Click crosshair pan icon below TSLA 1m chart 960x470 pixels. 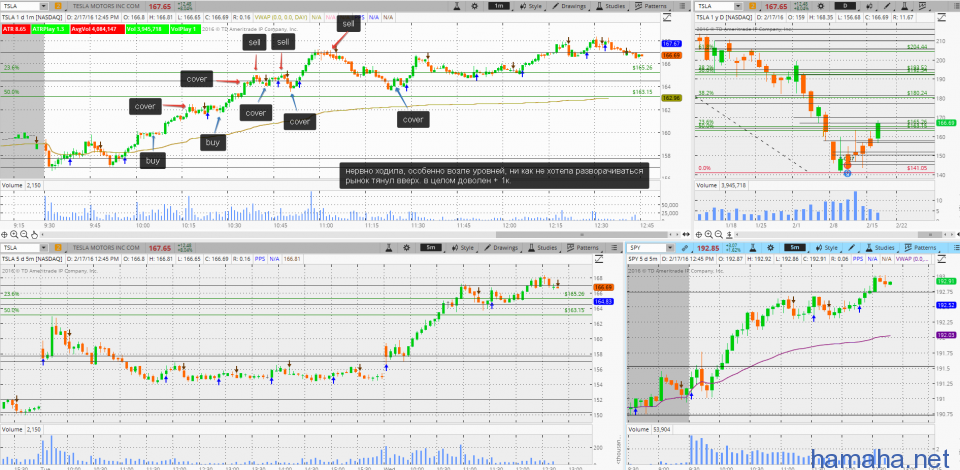point(5,235)
